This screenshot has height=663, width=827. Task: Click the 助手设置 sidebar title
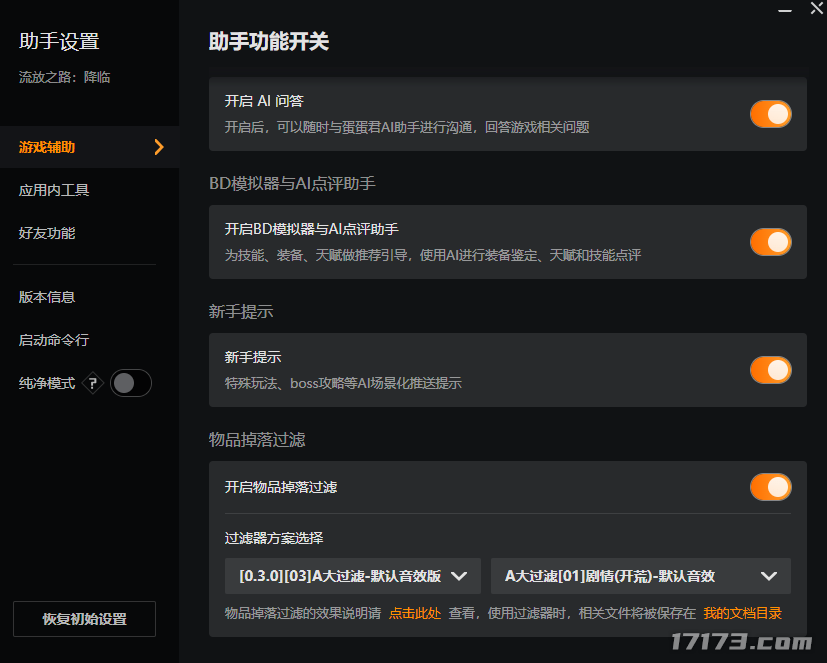coord(59,42)
